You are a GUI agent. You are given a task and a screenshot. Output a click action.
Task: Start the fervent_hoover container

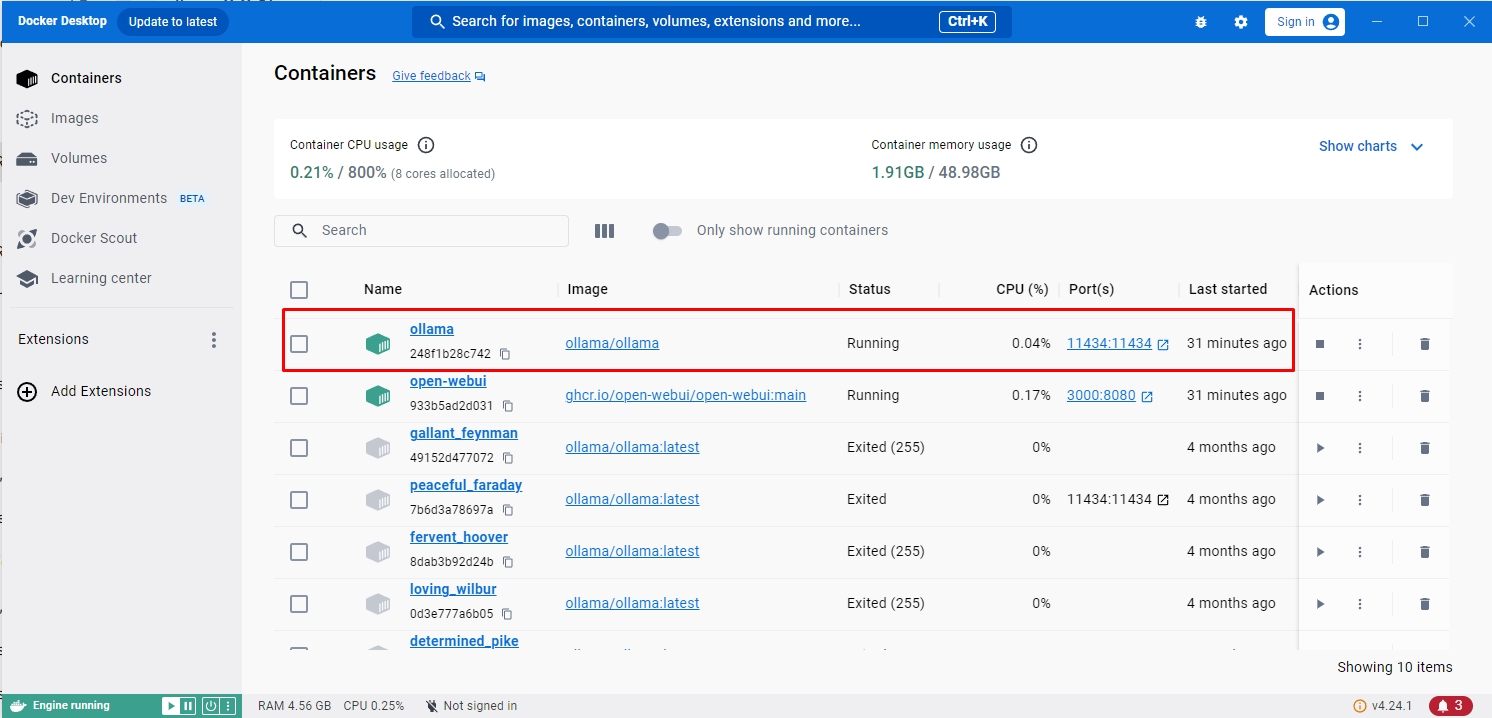(1320, 552)
